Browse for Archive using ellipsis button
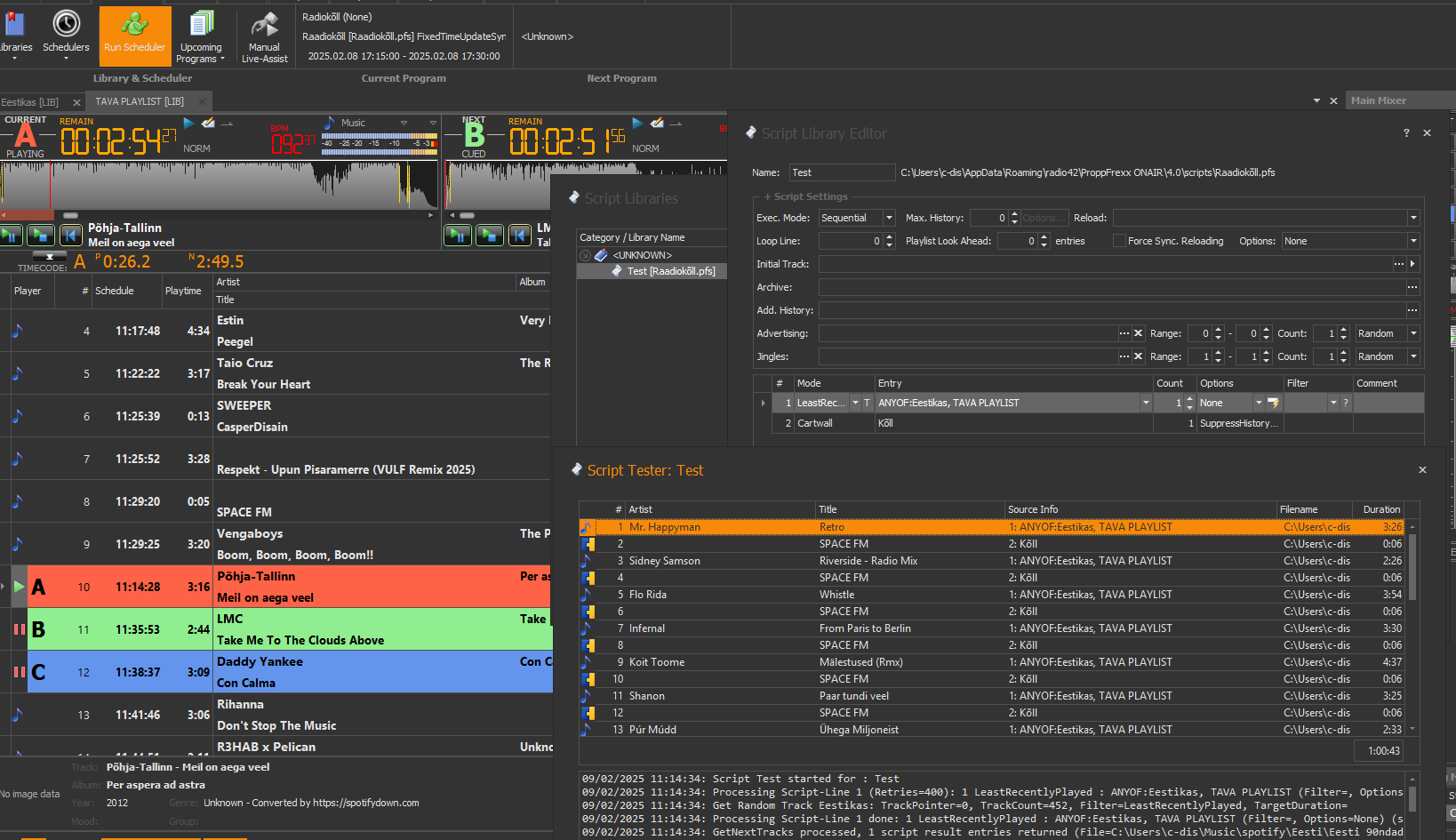 1412,287
